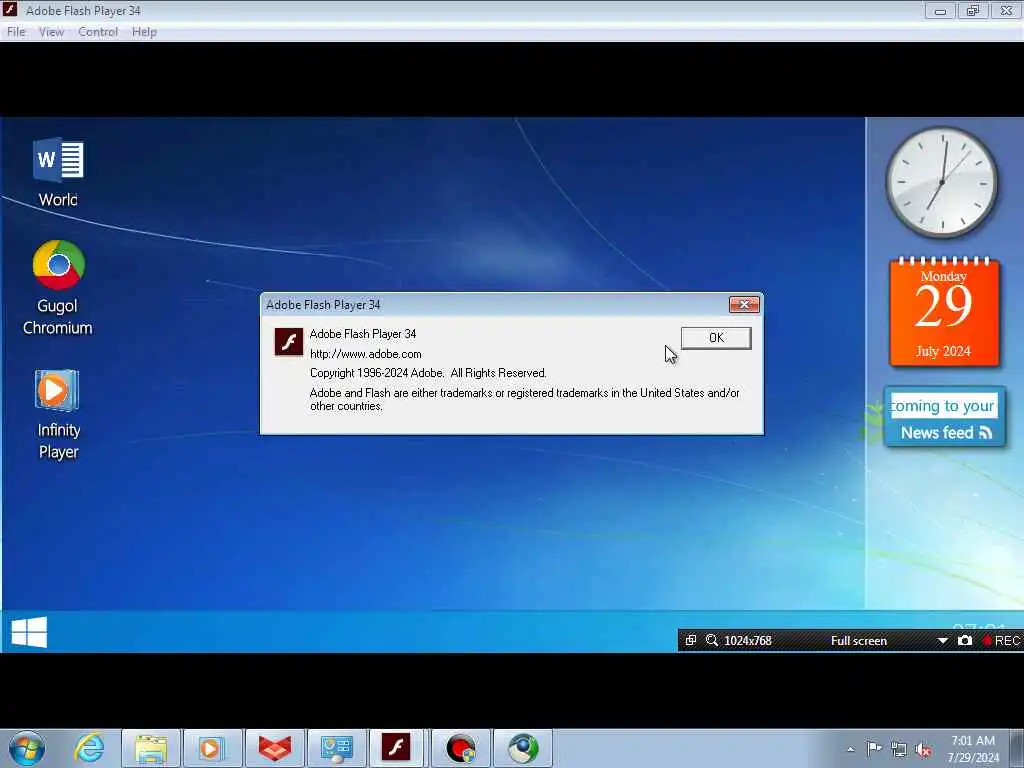The image size is (1024, 768).
Task: Open the Control menu
Action: (x=98, y=32)
